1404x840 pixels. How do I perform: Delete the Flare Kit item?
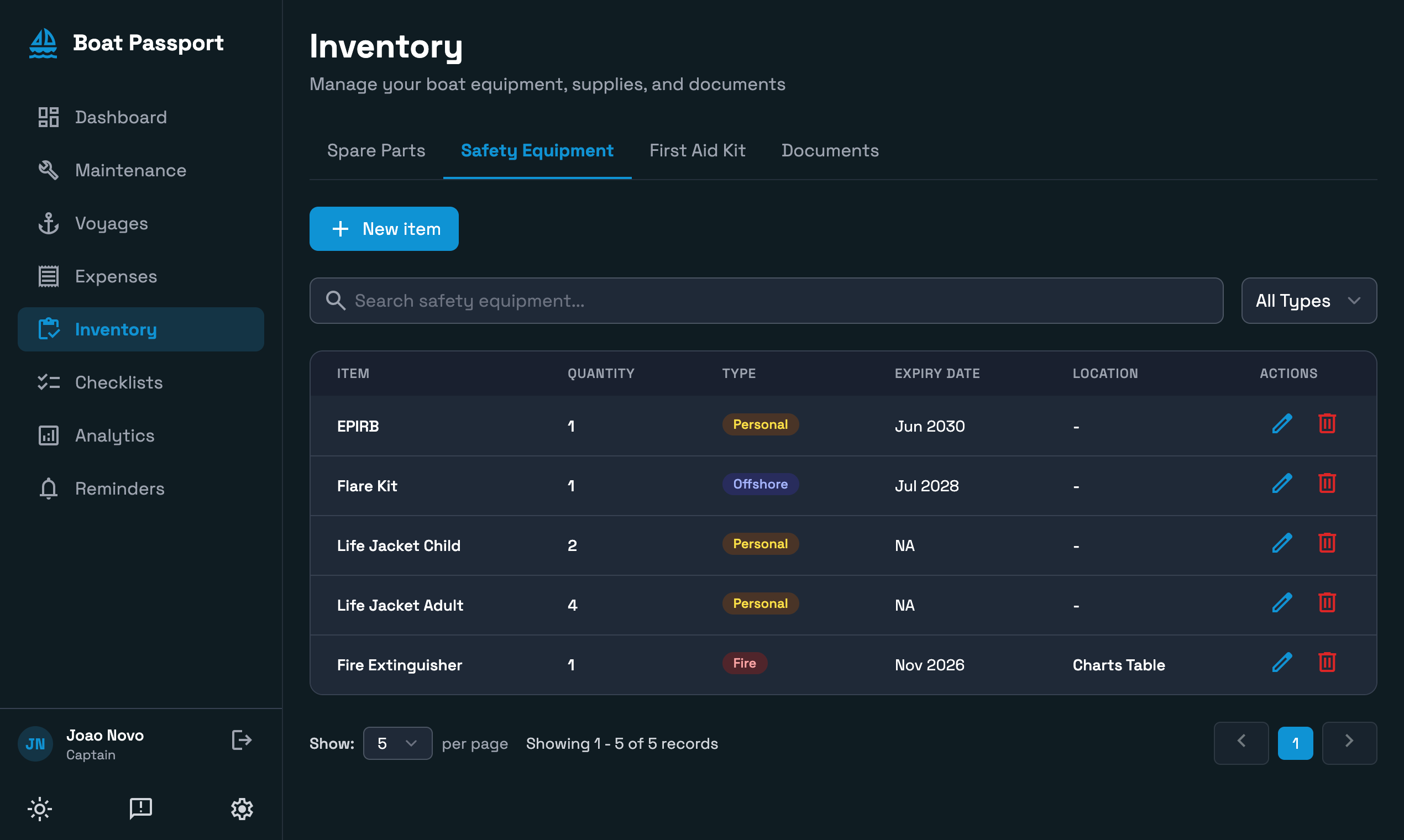coord(1327,484)
